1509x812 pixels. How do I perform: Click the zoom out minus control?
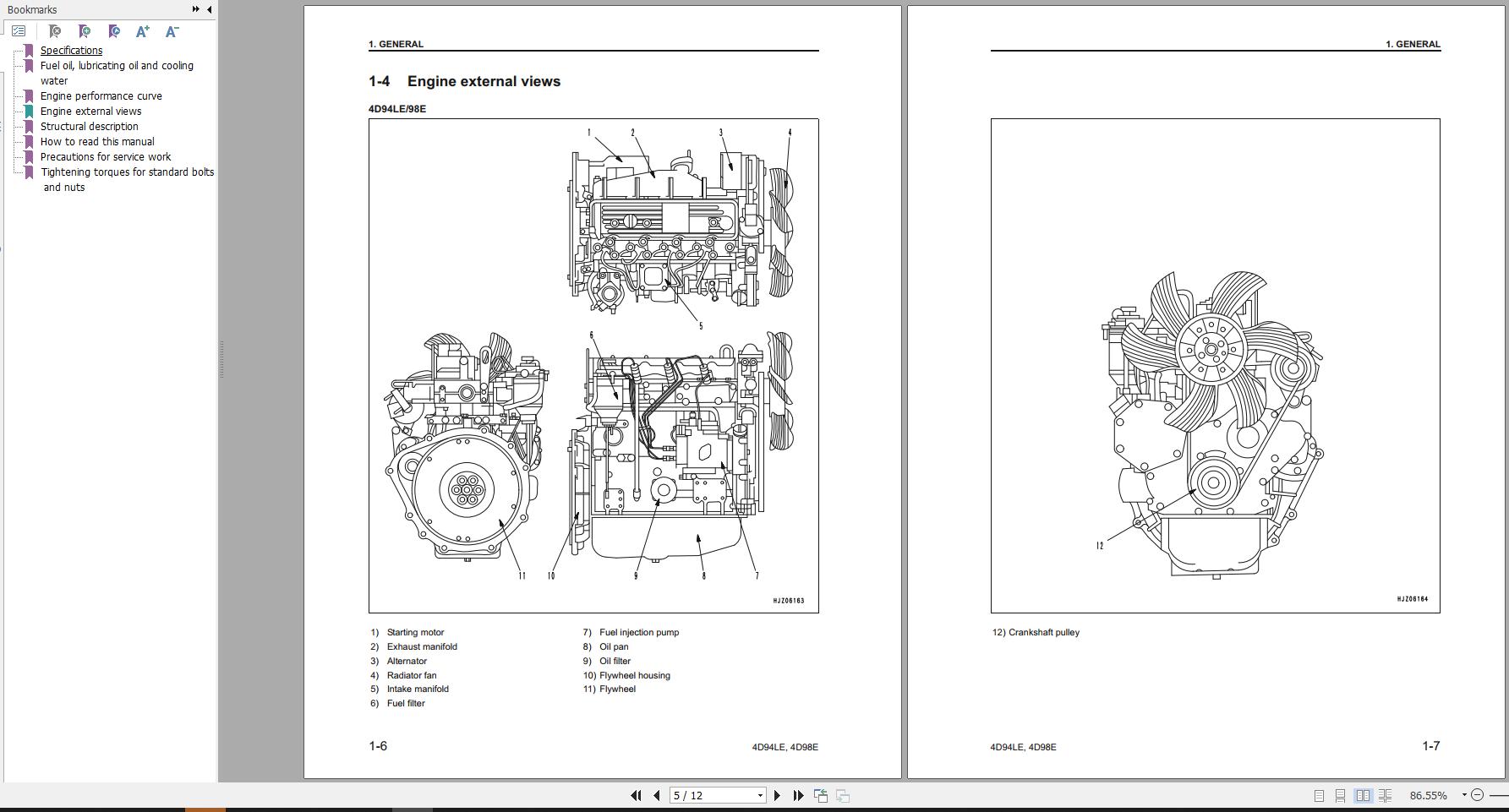tap(1476, 795)
